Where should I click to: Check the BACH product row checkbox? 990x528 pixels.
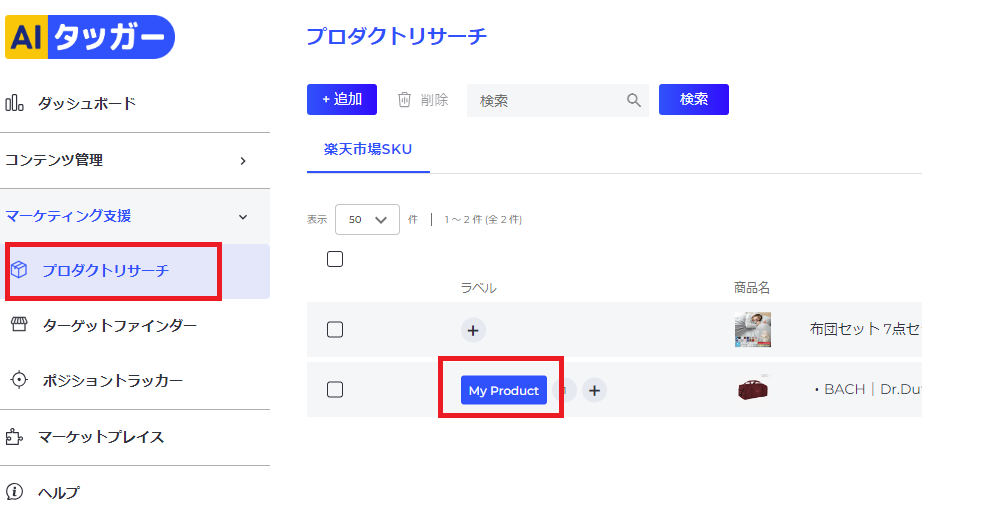(x=335, y=390)
